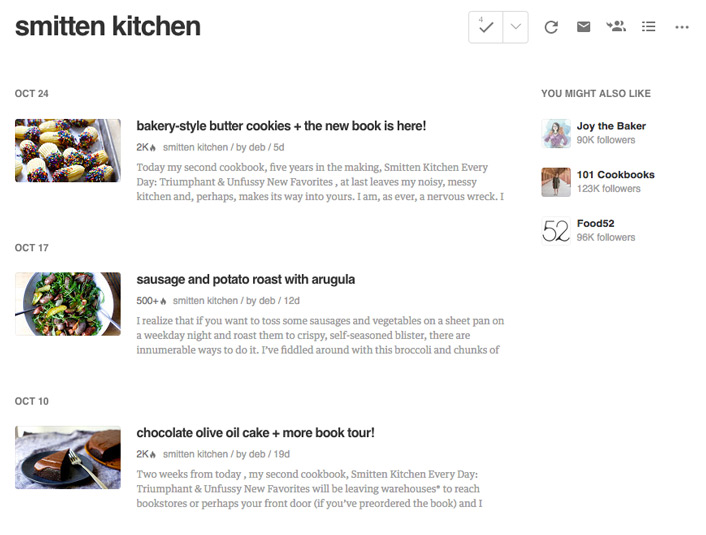Click the sausage potato salad thumbnail
This screenshot has height=535, width=706.
68,303
